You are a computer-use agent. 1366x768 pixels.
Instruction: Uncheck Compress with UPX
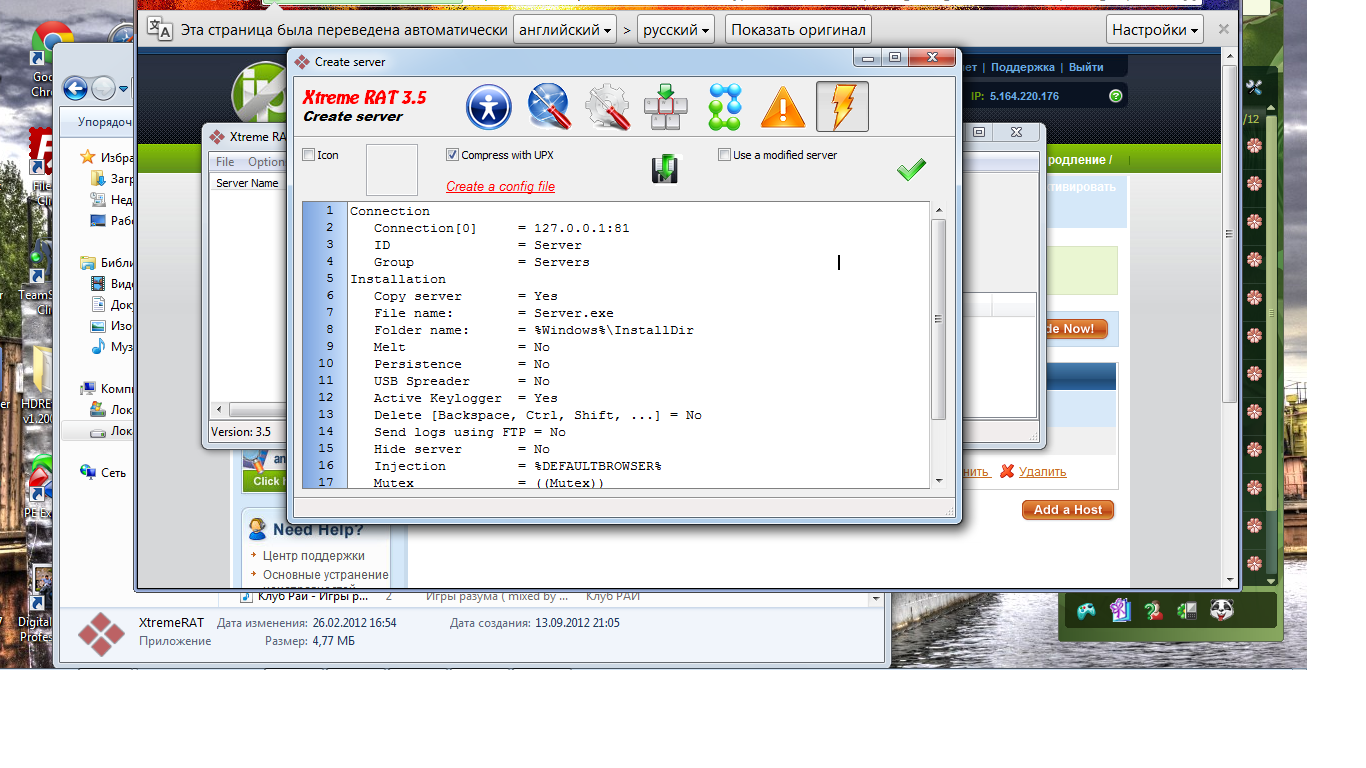(452, 155)
